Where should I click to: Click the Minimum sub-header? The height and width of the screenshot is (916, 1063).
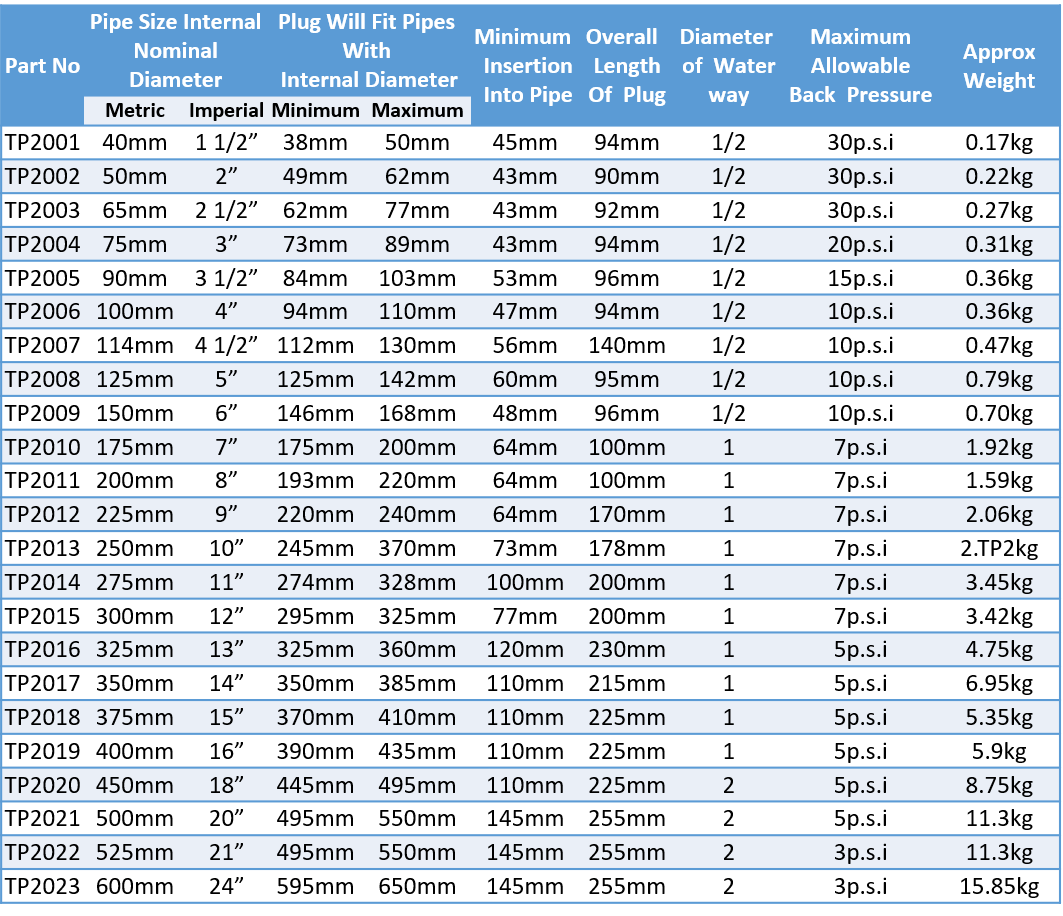point(315,111)
